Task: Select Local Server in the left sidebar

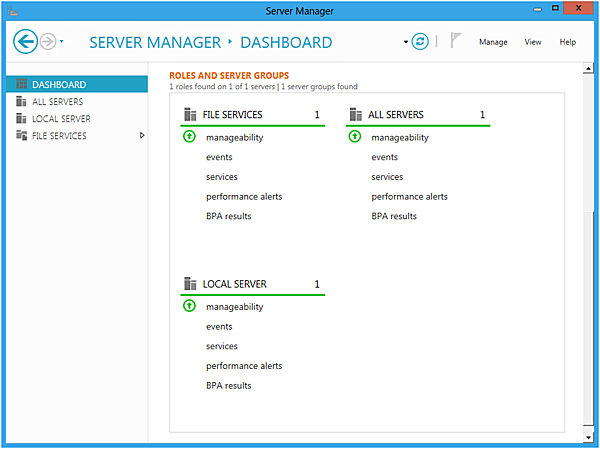Action: tap(61, 119)
